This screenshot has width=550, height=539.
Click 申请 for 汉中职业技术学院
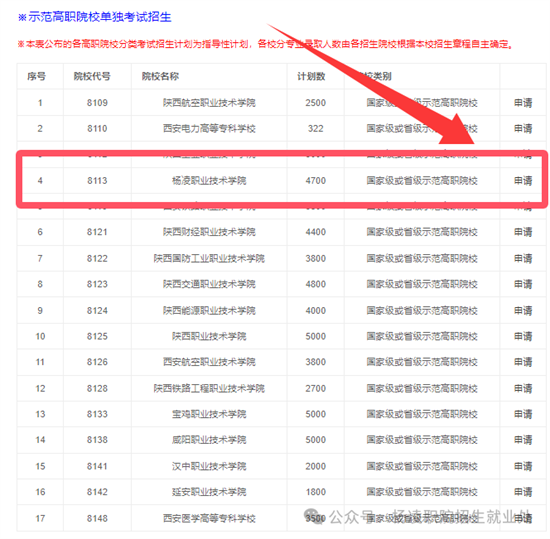[x=523, y=466]
